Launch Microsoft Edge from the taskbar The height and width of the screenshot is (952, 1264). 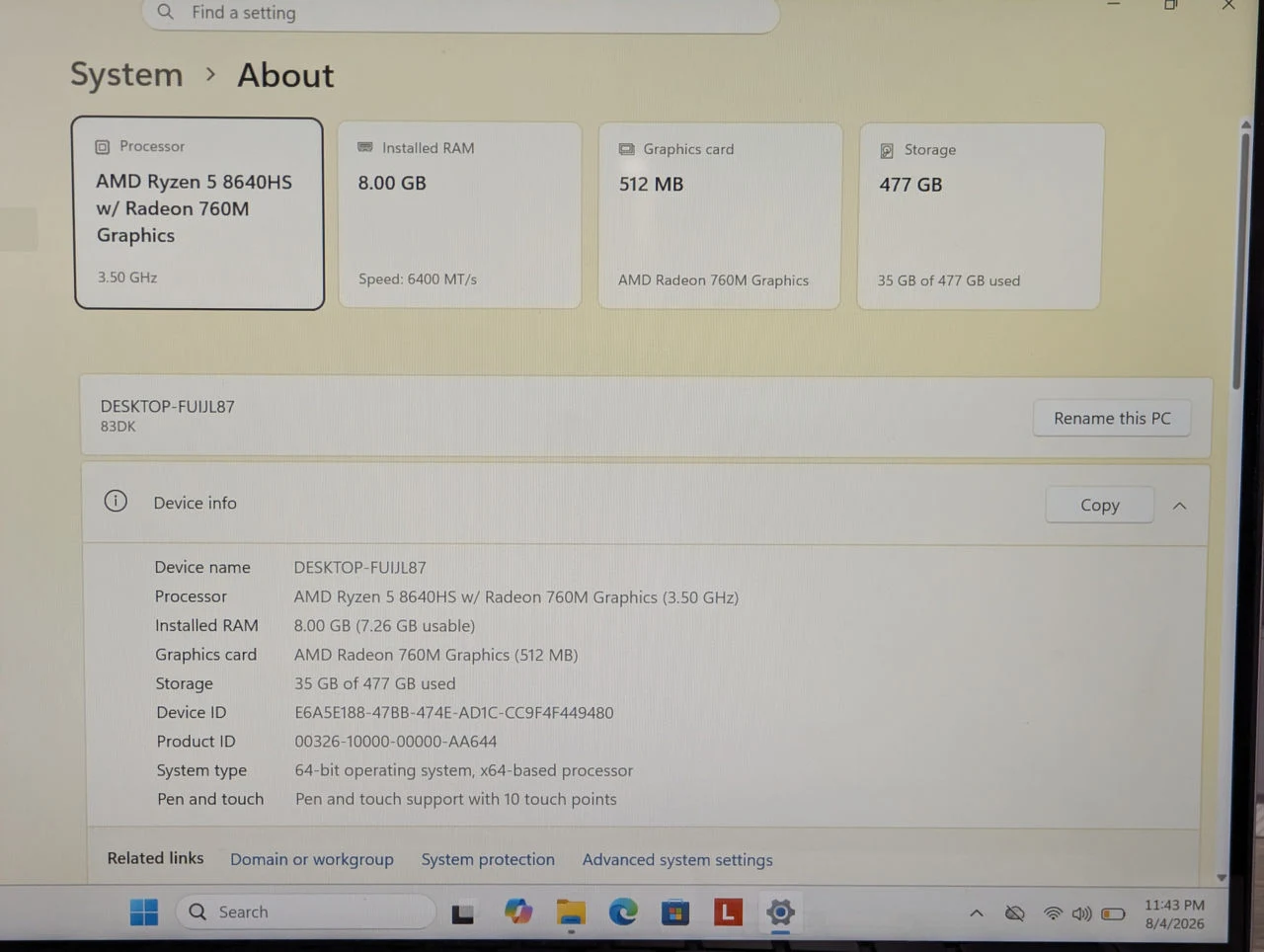[x=623, y=912]
